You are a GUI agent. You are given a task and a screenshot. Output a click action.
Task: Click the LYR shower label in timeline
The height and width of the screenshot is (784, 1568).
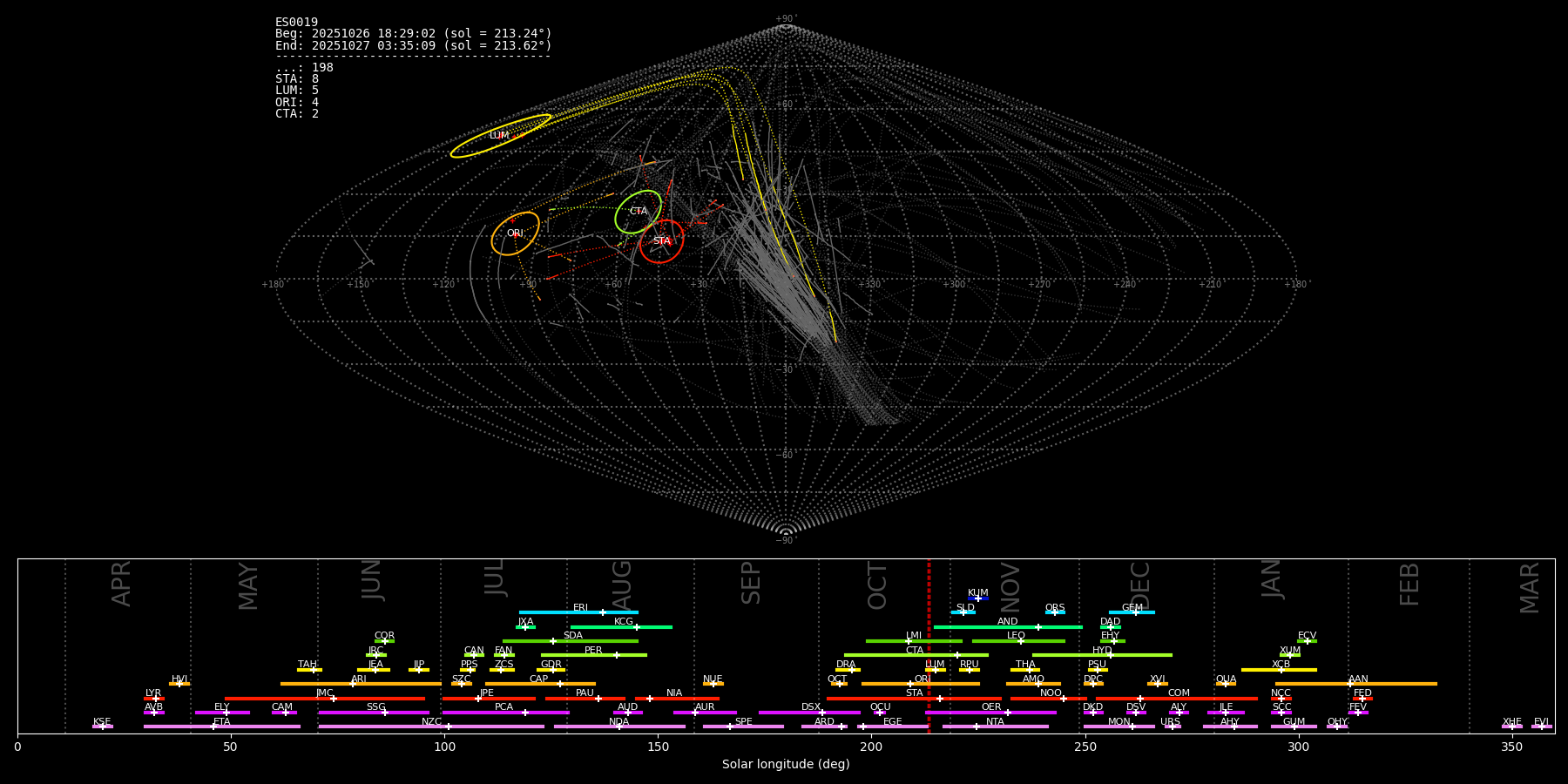[153, 693]
